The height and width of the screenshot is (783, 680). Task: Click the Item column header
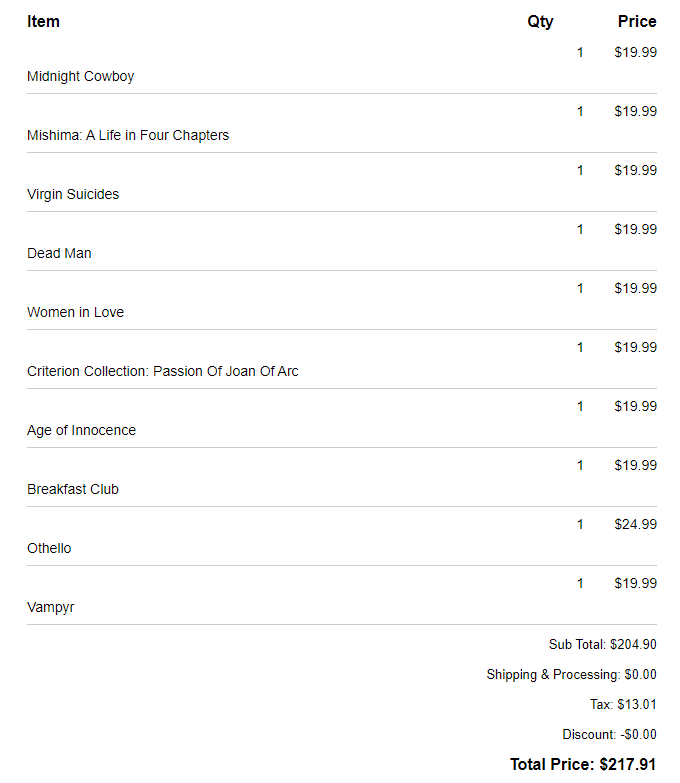point(43,21)
